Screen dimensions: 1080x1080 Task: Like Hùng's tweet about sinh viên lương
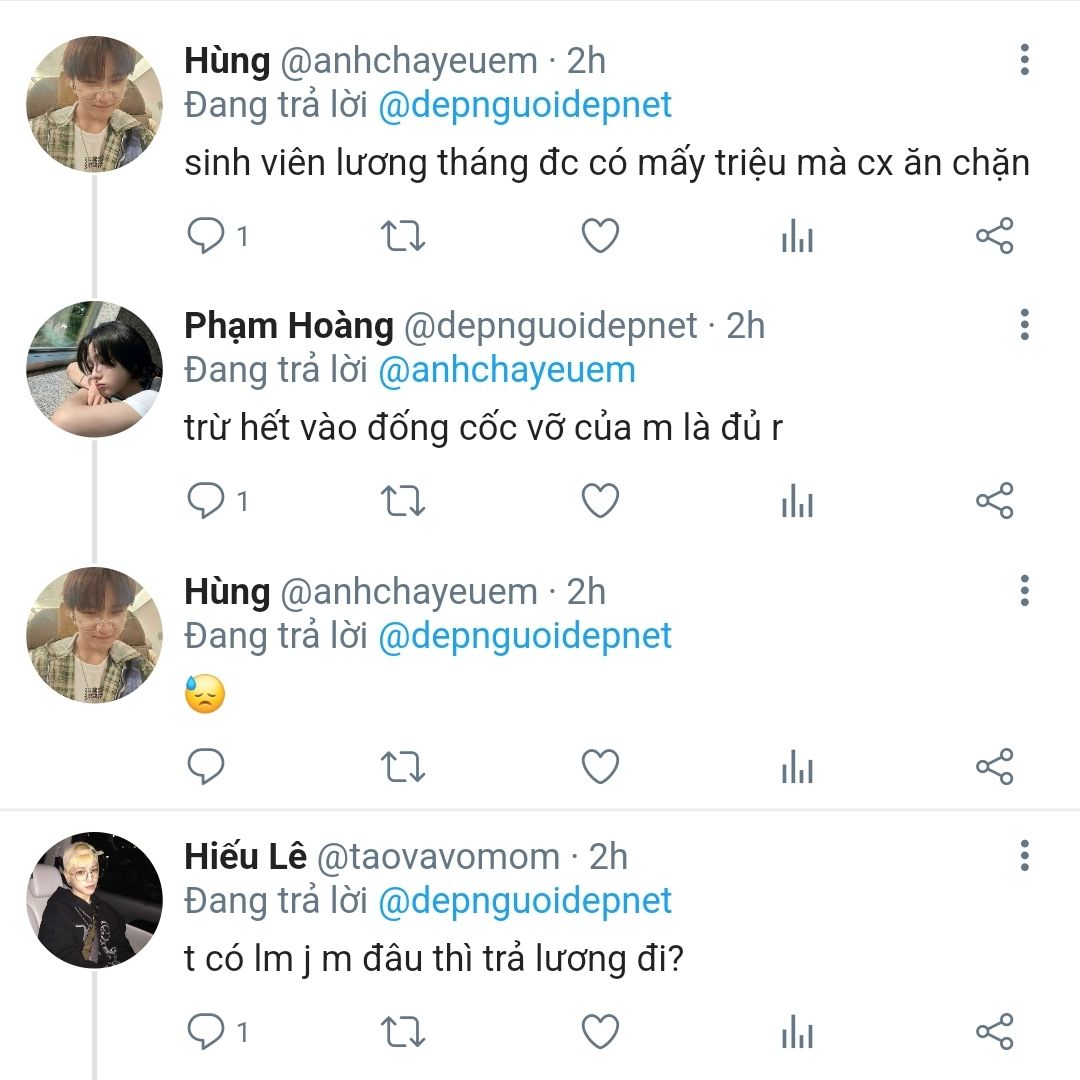[x=600, y=236]
